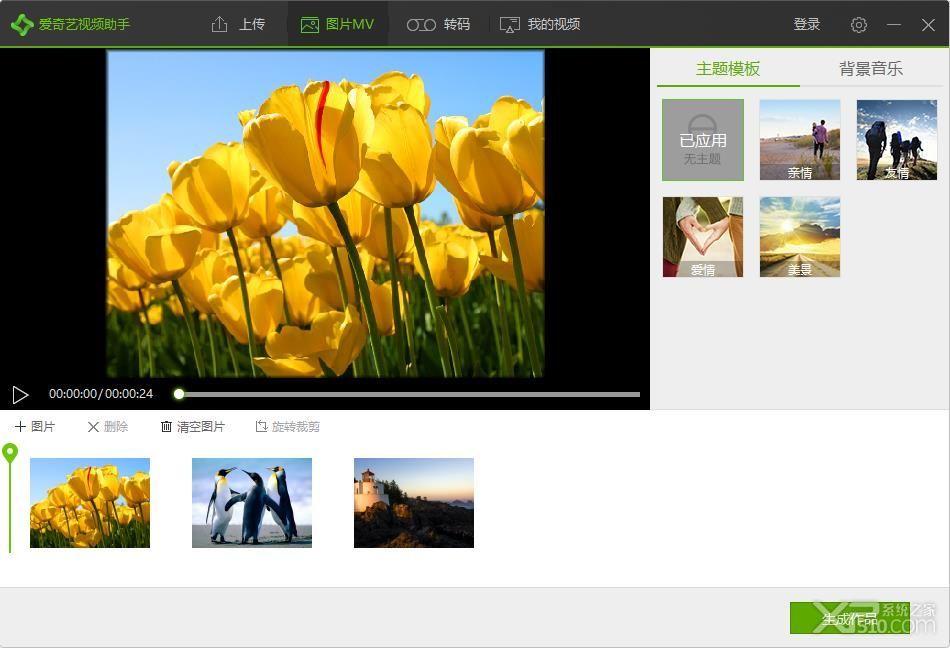Click the 登录 login link
The height and width of the screenshot is (648, 950).
tap(806, 24)
